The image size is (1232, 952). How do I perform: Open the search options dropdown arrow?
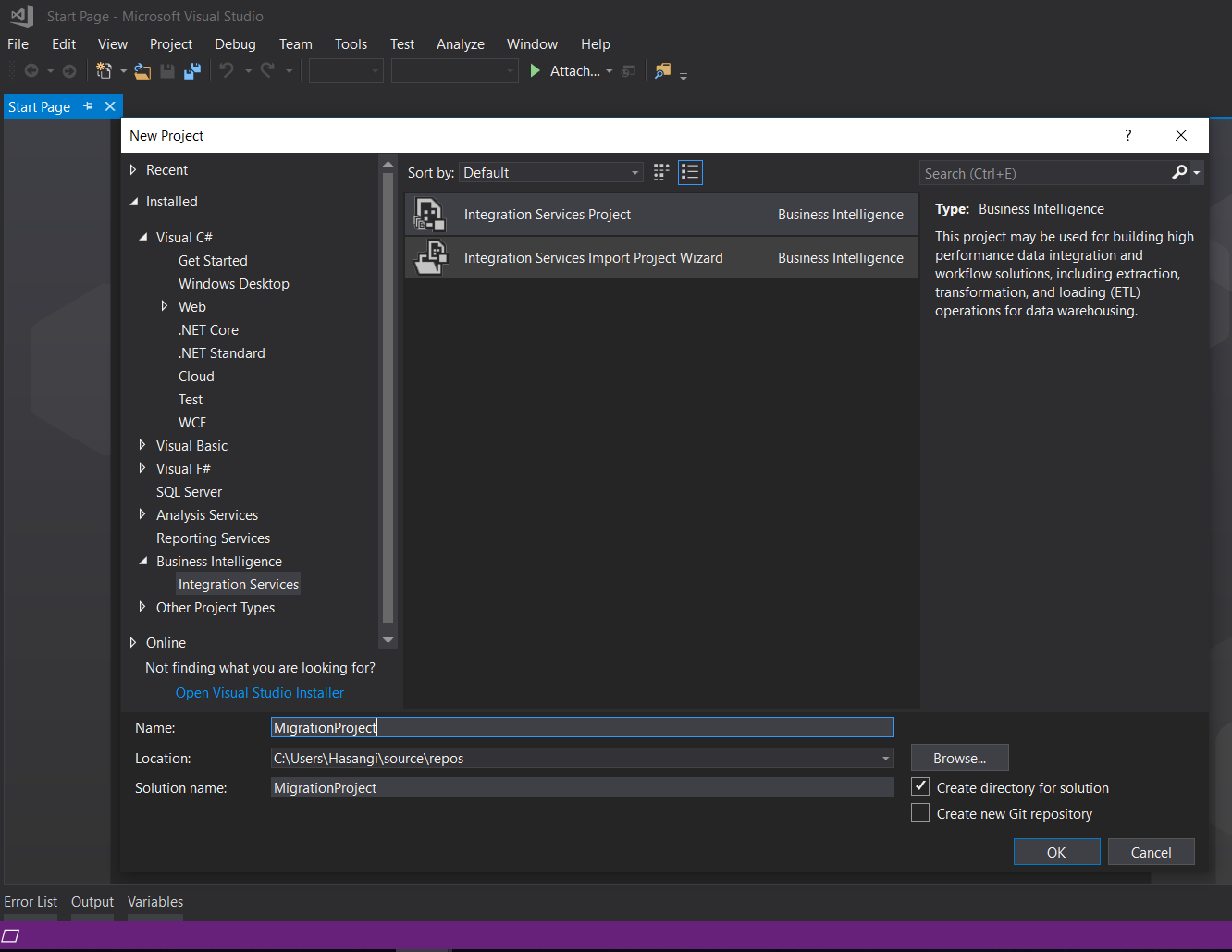[x=1197, y=173]
